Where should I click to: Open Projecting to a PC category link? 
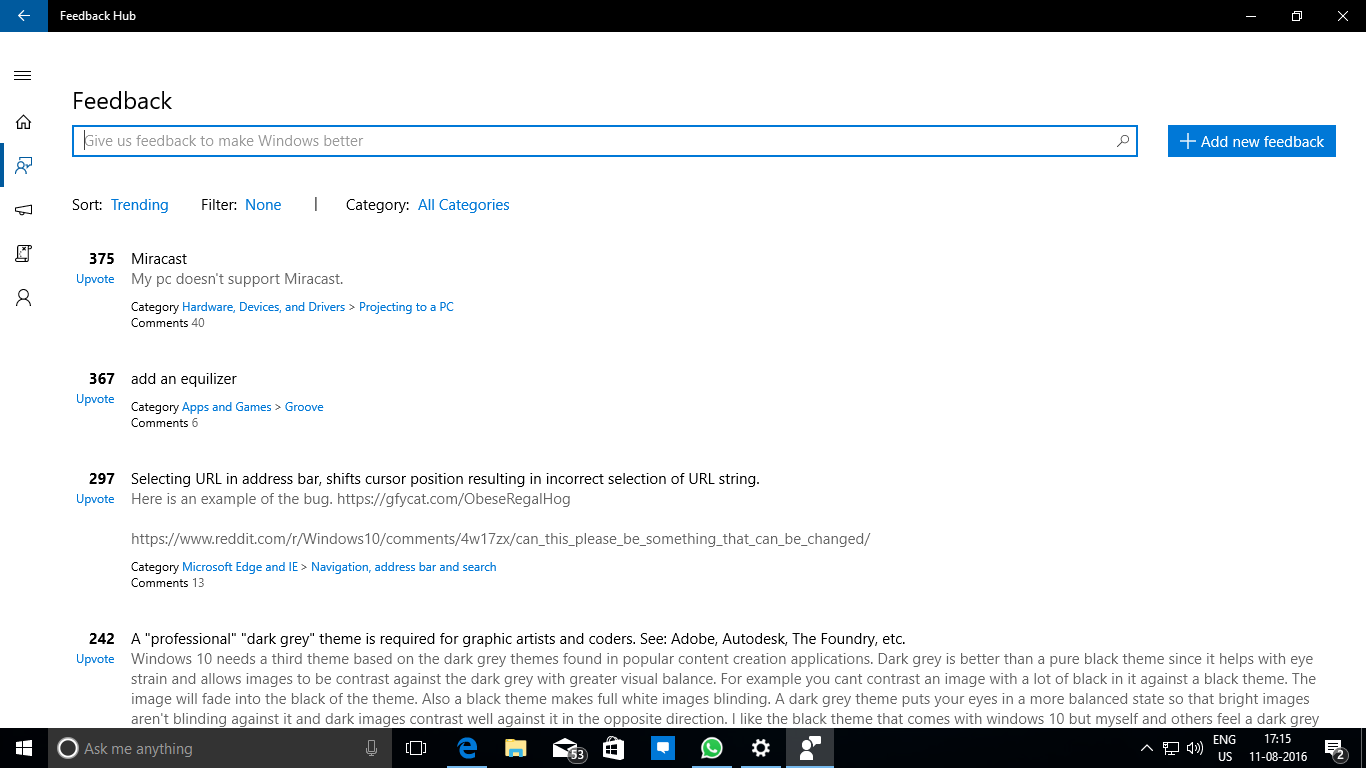(x=406, y=307)
